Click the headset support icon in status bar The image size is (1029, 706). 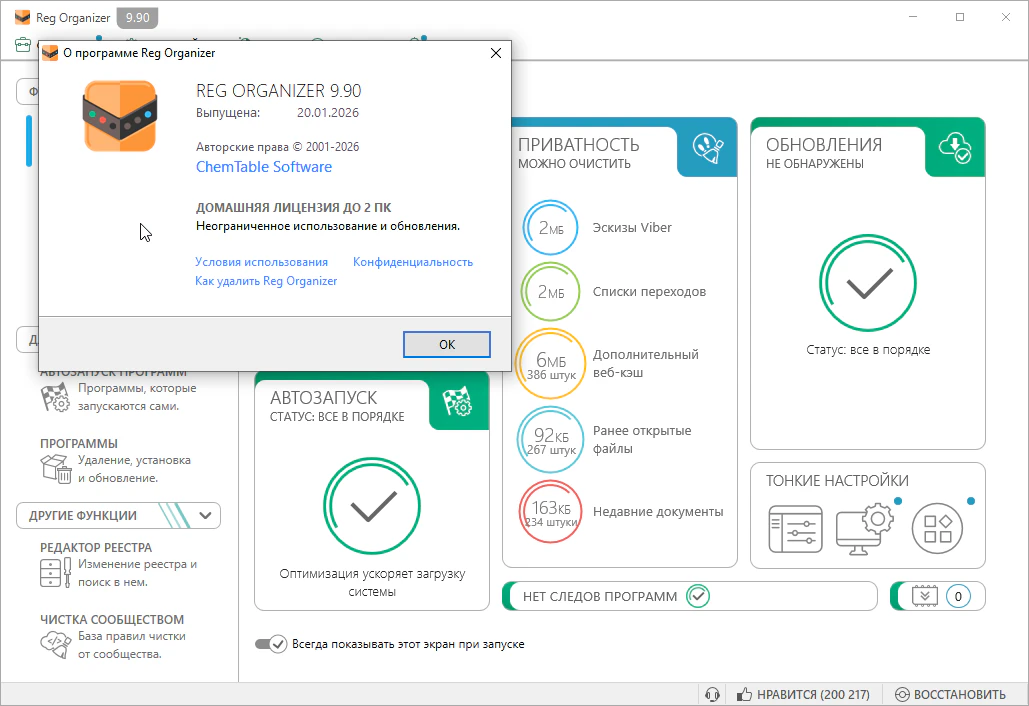click(x=712, y=694)
